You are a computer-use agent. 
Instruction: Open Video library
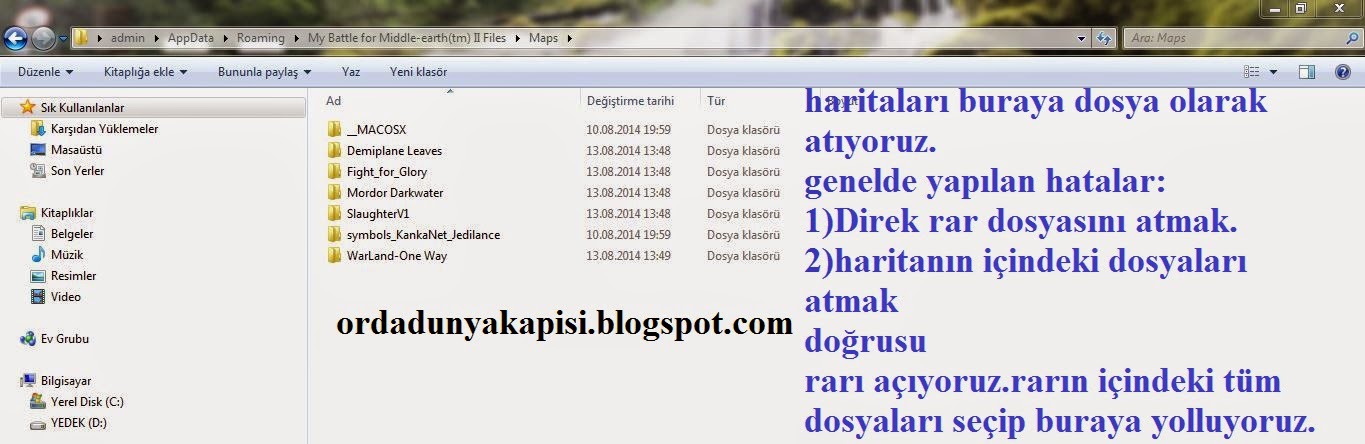click(x=65, y=297)
